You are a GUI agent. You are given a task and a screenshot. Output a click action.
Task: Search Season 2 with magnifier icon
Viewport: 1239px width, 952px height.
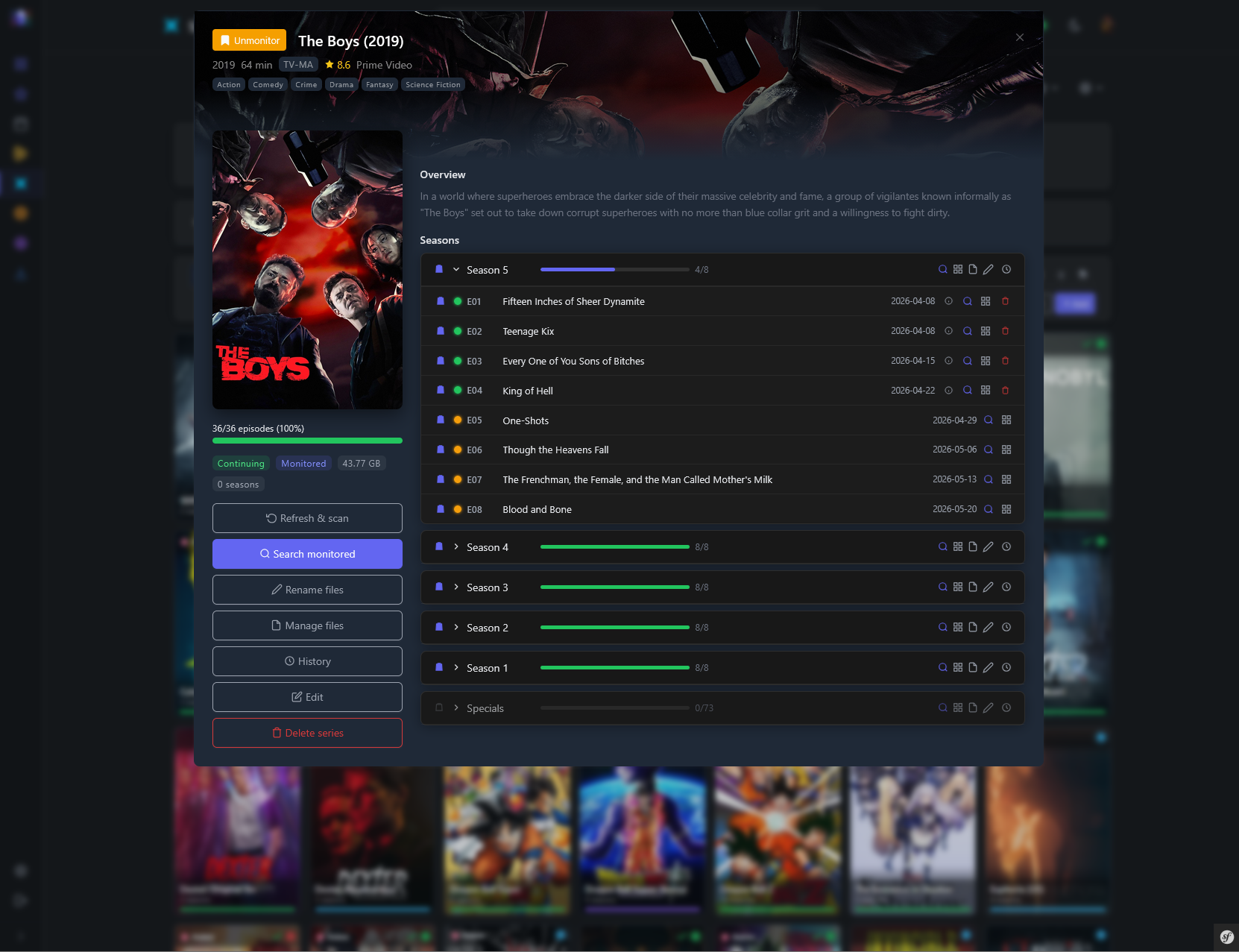943,627
